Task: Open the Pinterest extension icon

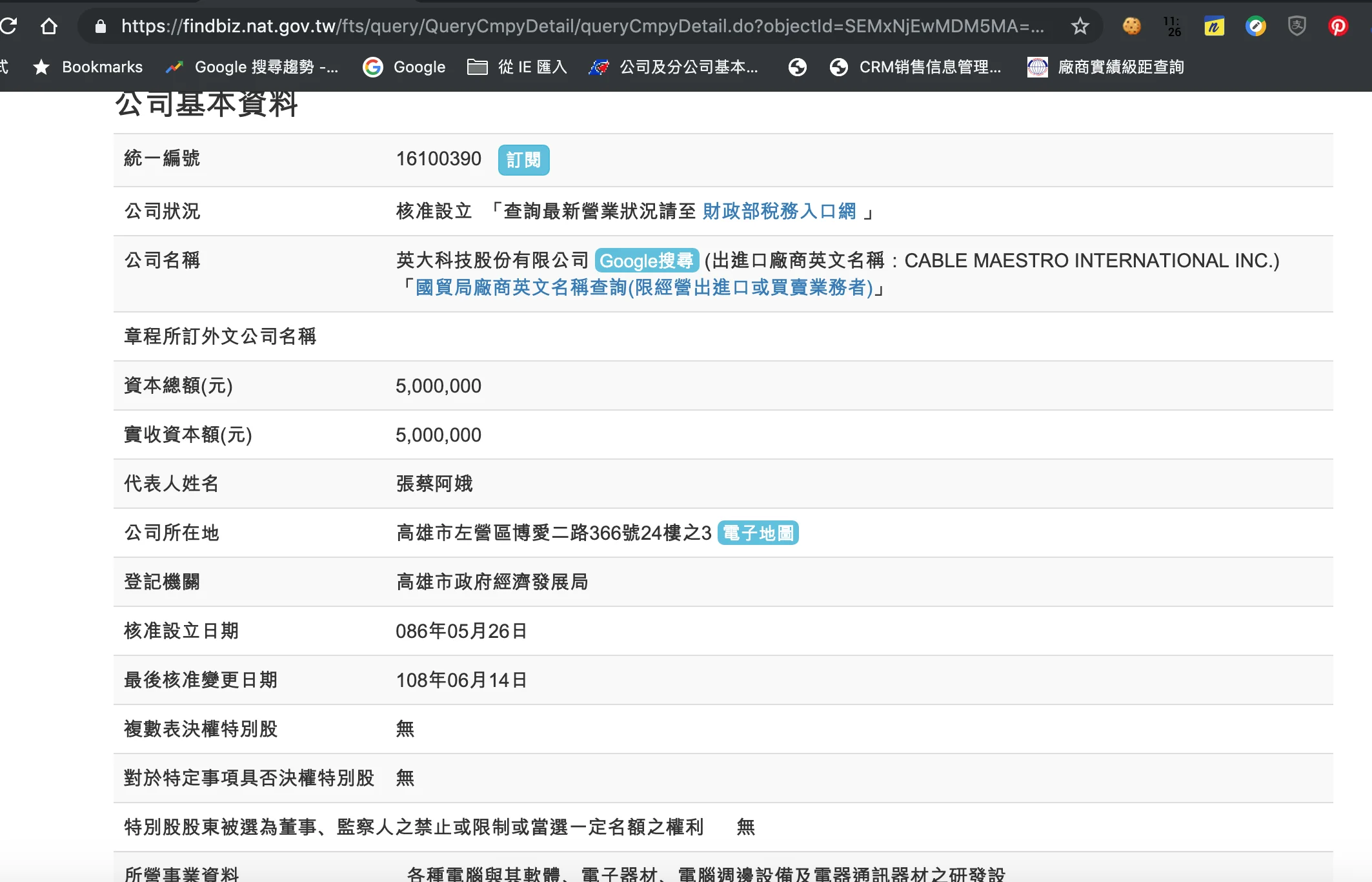Action: (x=1338, y=26)
